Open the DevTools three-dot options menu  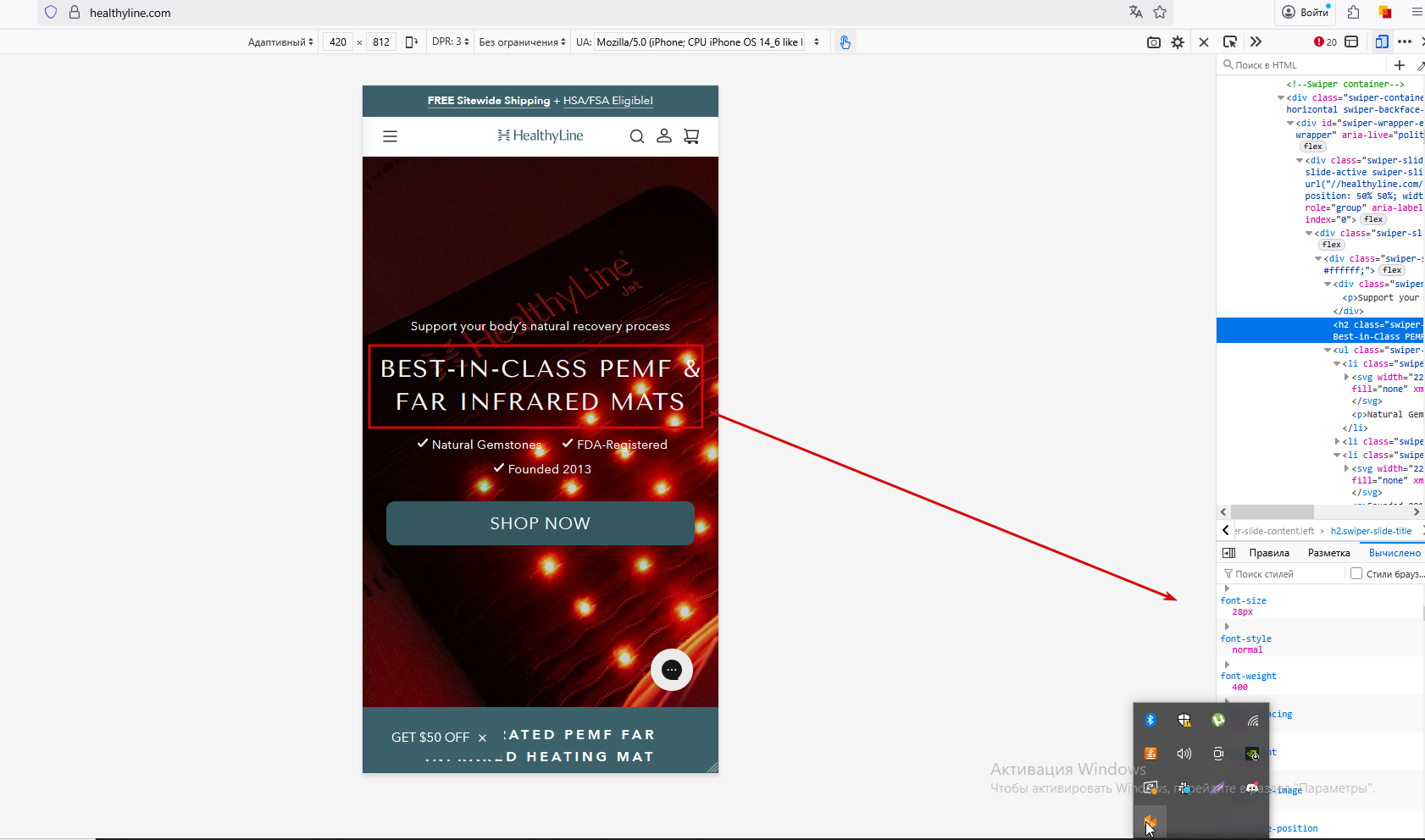click(1405, 41)
